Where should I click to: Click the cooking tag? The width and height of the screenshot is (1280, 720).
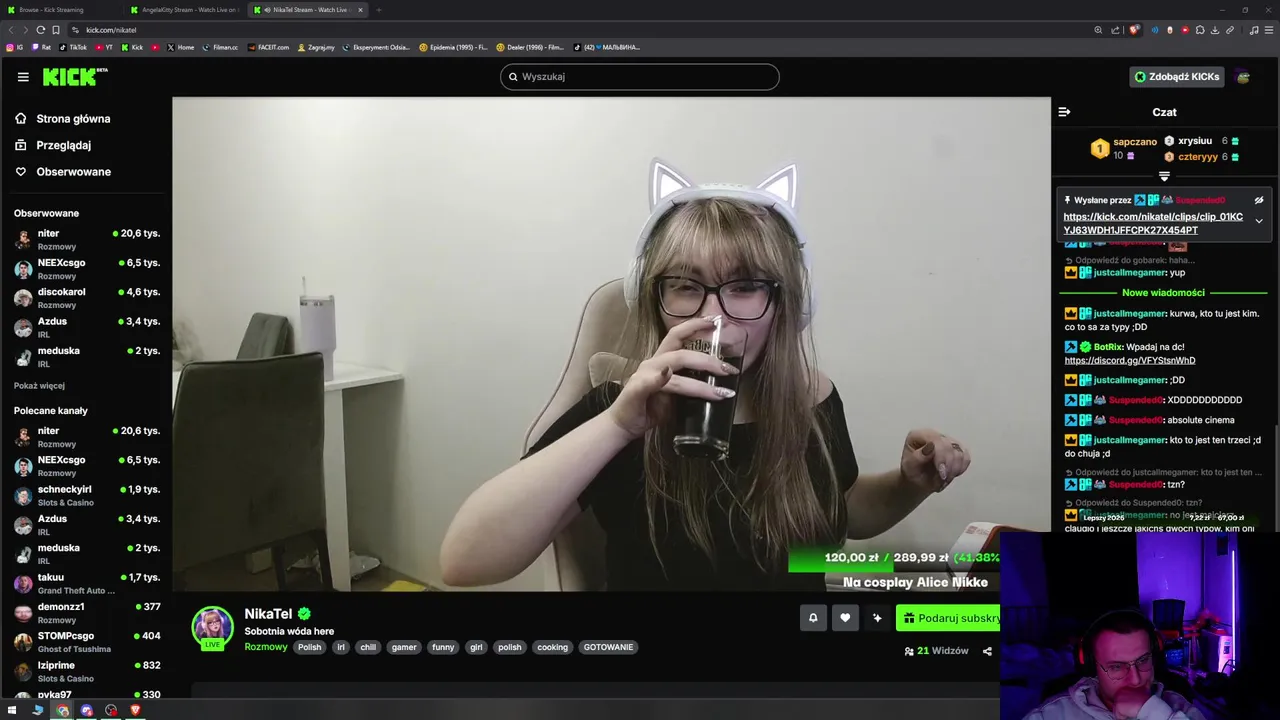coord(552,647)
